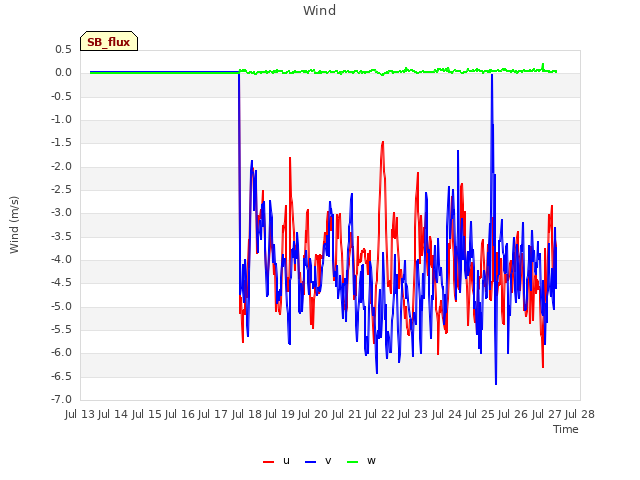This screenshot has height=480, width=640.
Task: Click the 'Time' x-axis label
Action: tap(566, 429)
